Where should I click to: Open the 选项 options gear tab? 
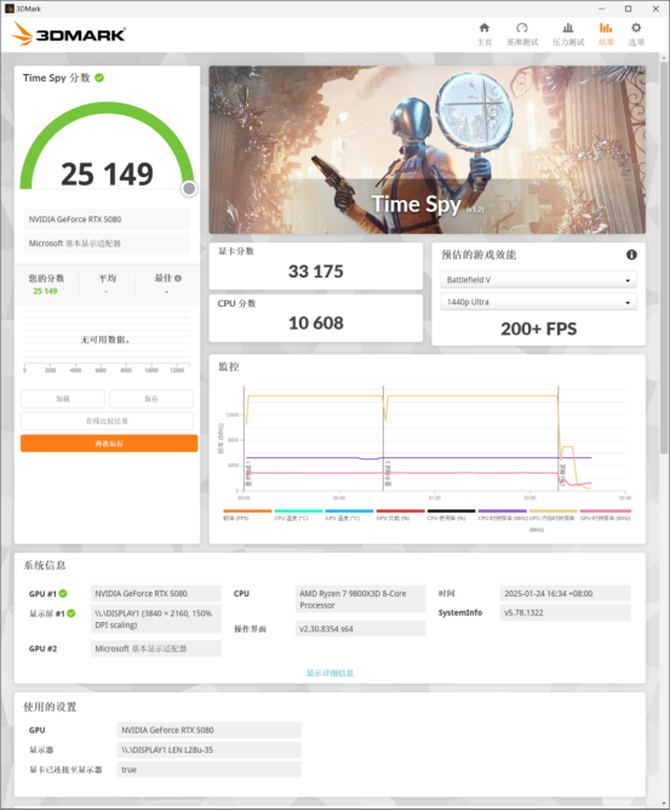click(636, 34)
